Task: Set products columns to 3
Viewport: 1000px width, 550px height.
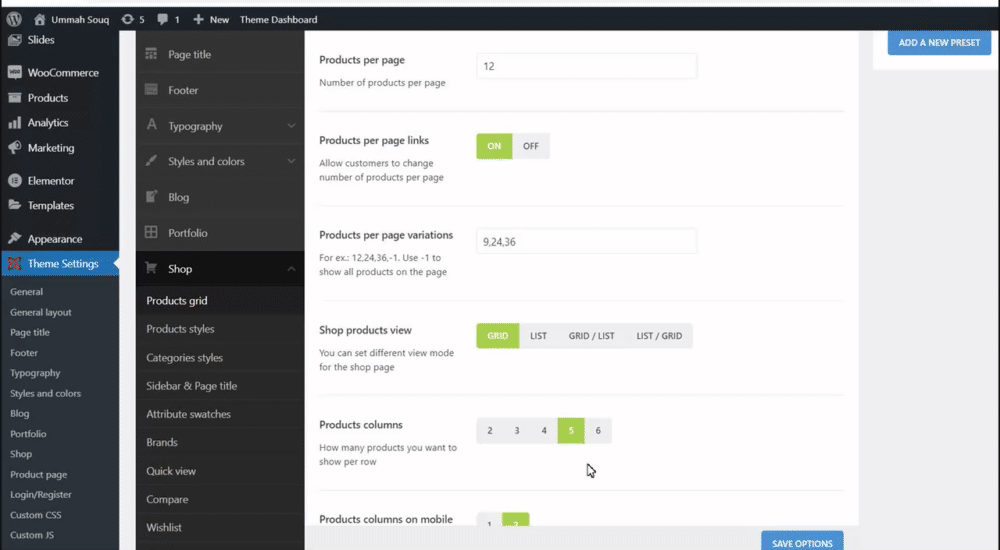Action: [517, 431]
